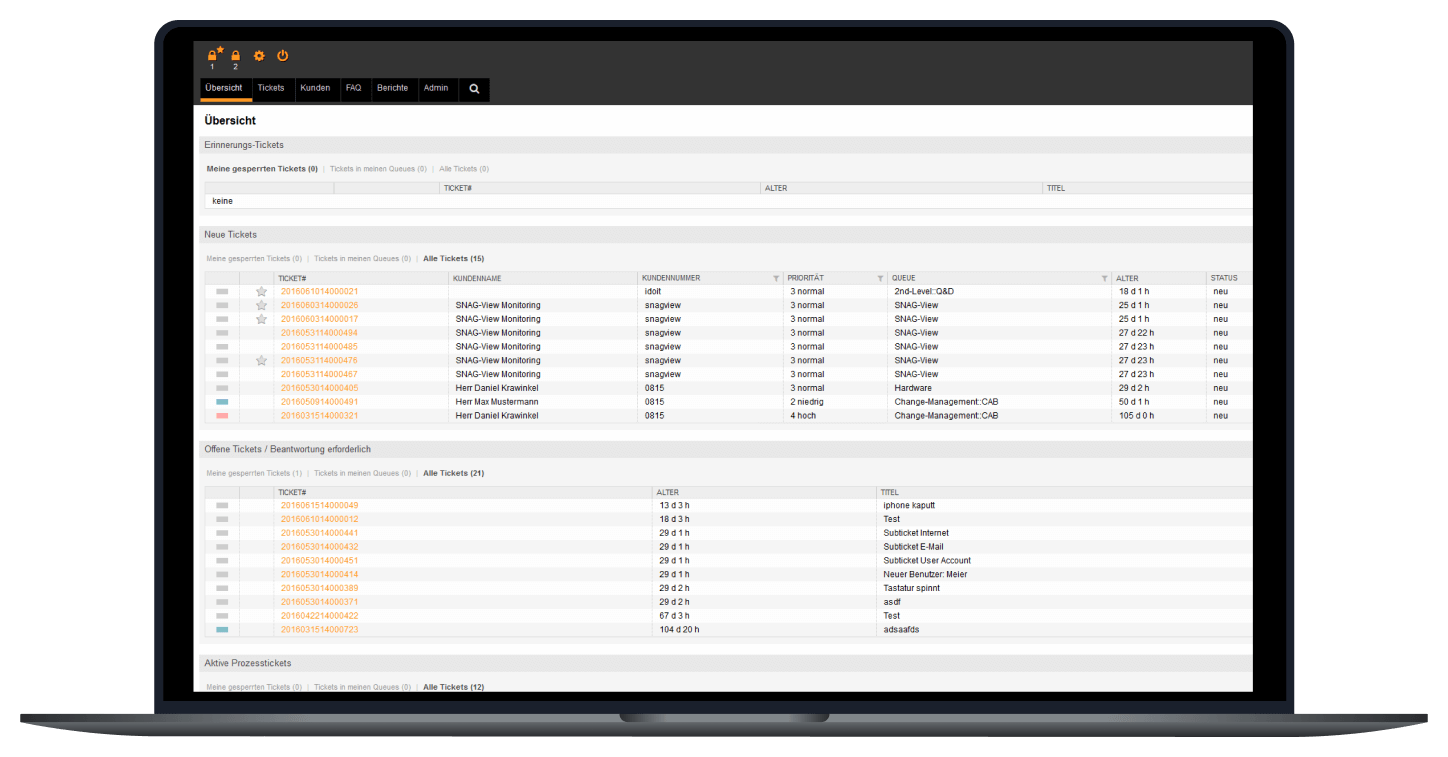Viewport: 1448px width, 757px height.
Task: Open personal preferences gear icon
Action: (x=259, y=56)
